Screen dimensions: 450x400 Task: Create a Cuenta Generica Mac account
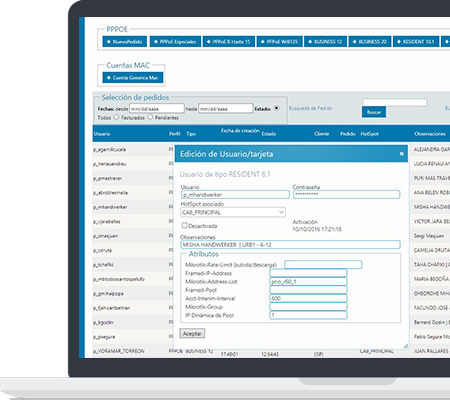click(x=133, y=78)
